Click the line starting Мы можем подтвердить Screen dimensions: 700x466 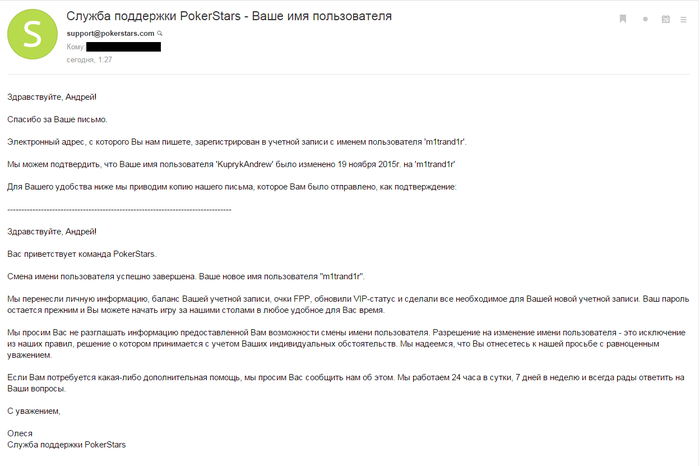(230, 164)
